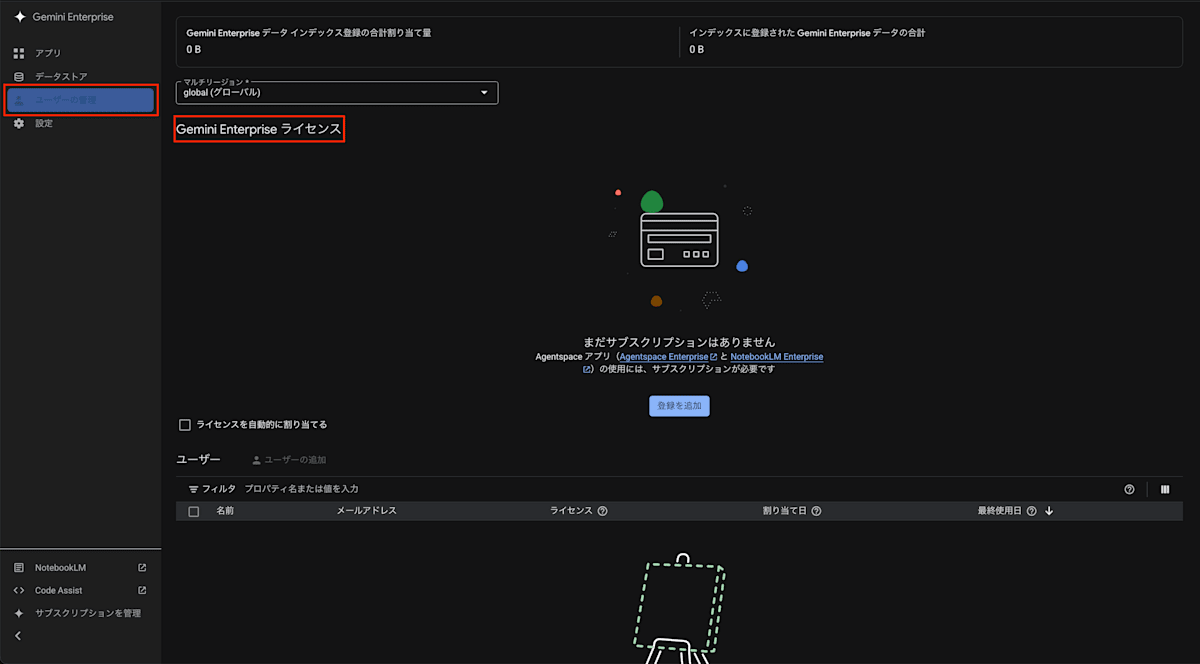
Task: Click the 割り当て日 column header
Action: [x=784, y=511]
